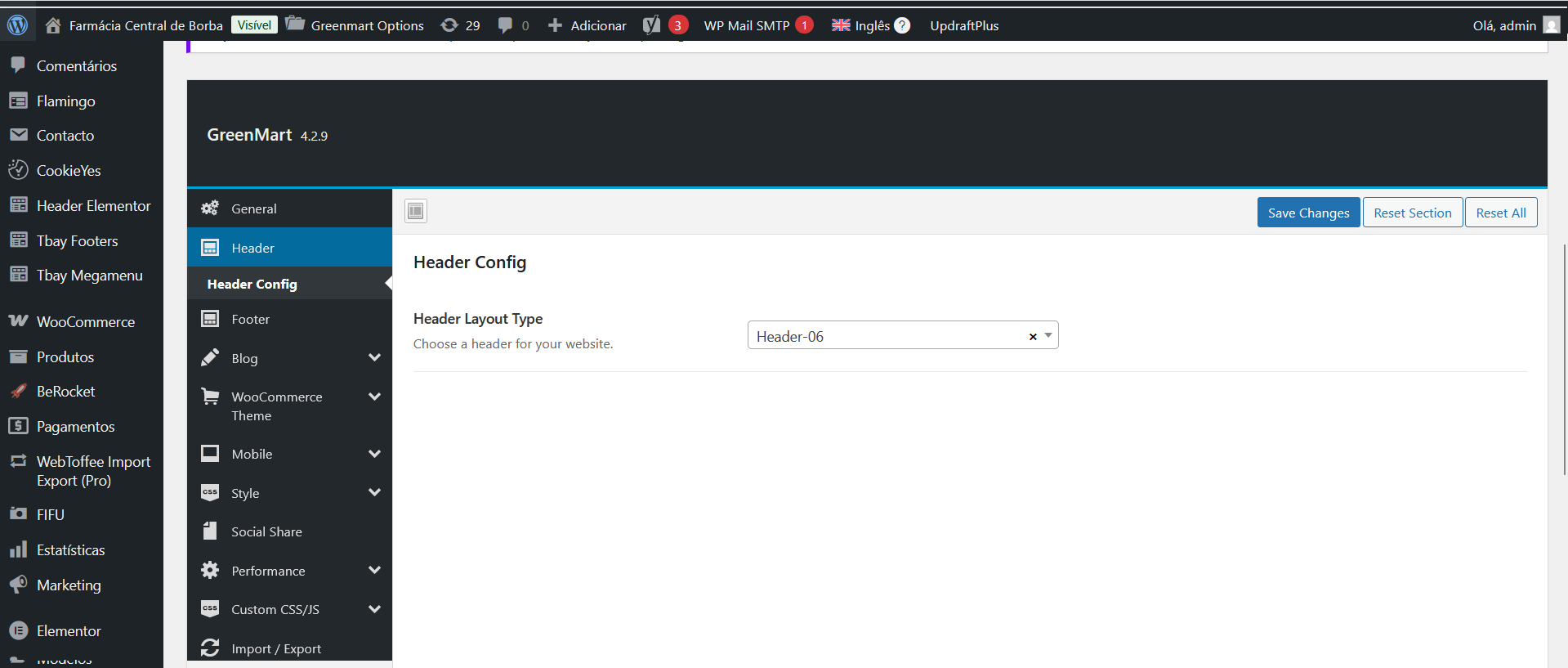Open WP Mail SMTP in admin bar
Image resolution: width=1568 pixels, height=668 pixels.
point(757,25)
